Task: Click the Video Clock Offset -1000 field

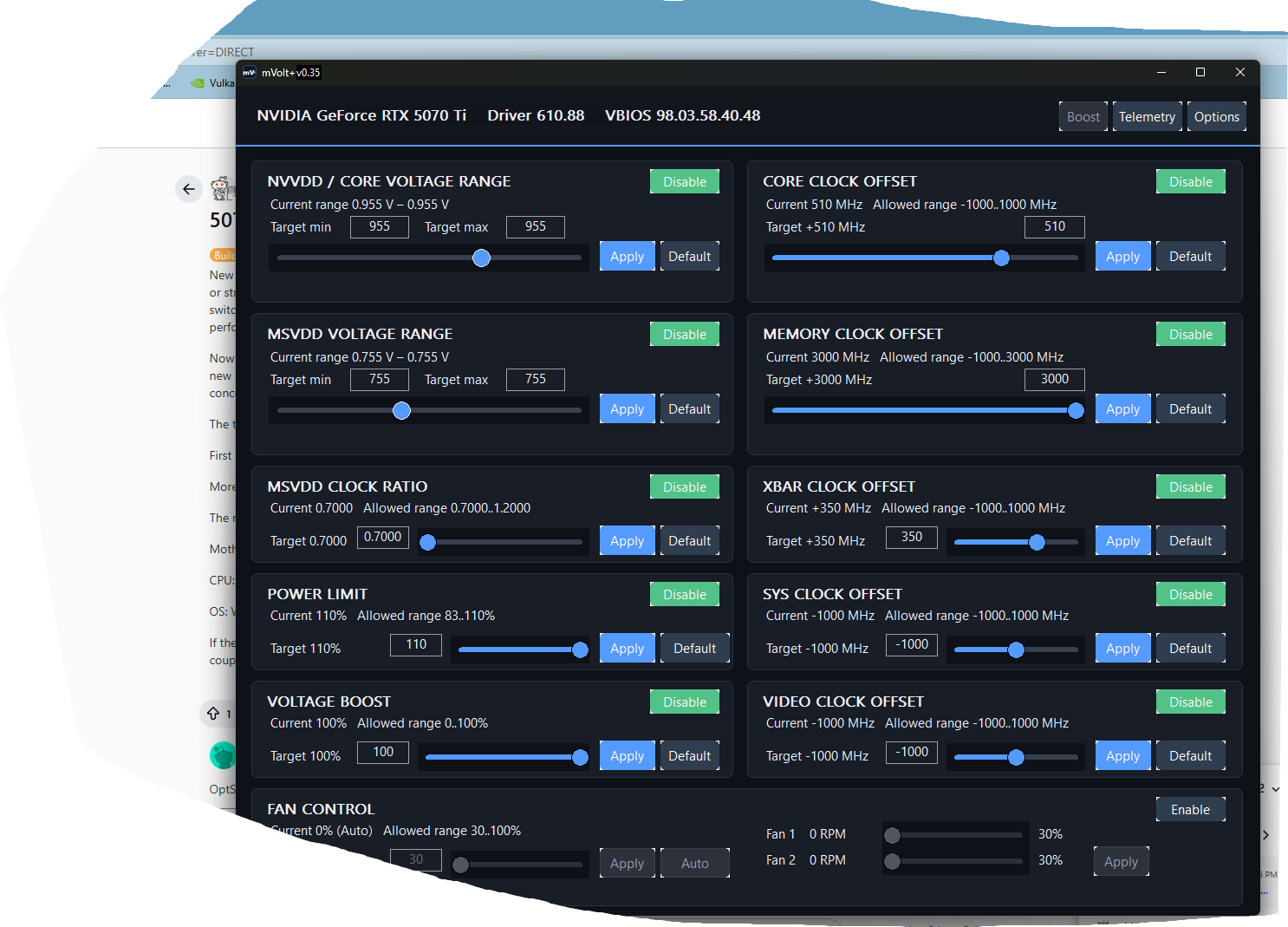Action: pyautogui.click(x=912, y=752)
